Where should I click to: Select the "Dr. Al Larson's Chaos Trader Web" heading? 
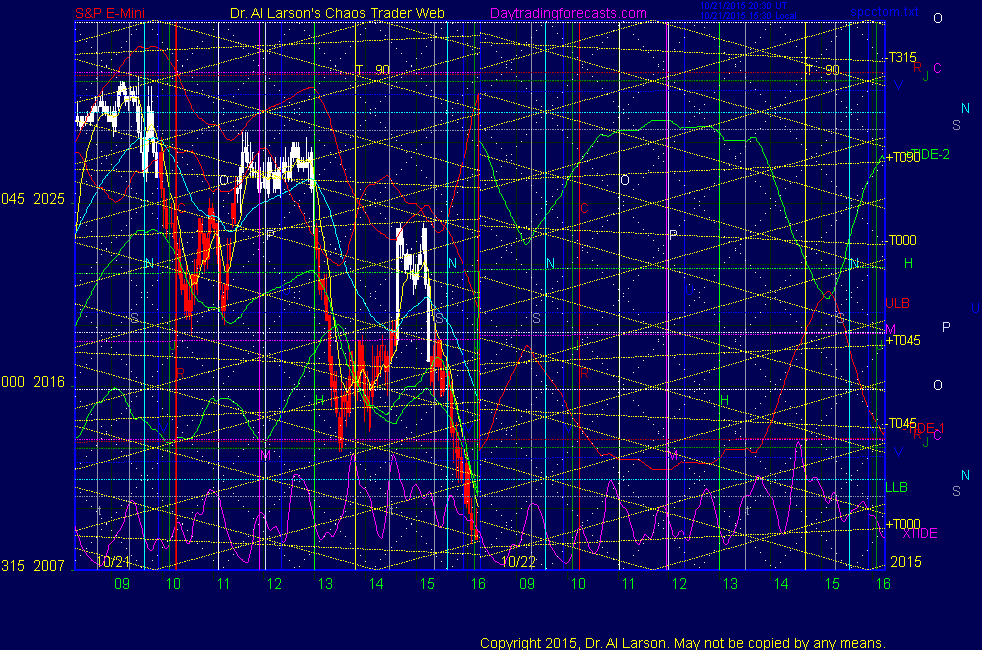tap(338, 13)
